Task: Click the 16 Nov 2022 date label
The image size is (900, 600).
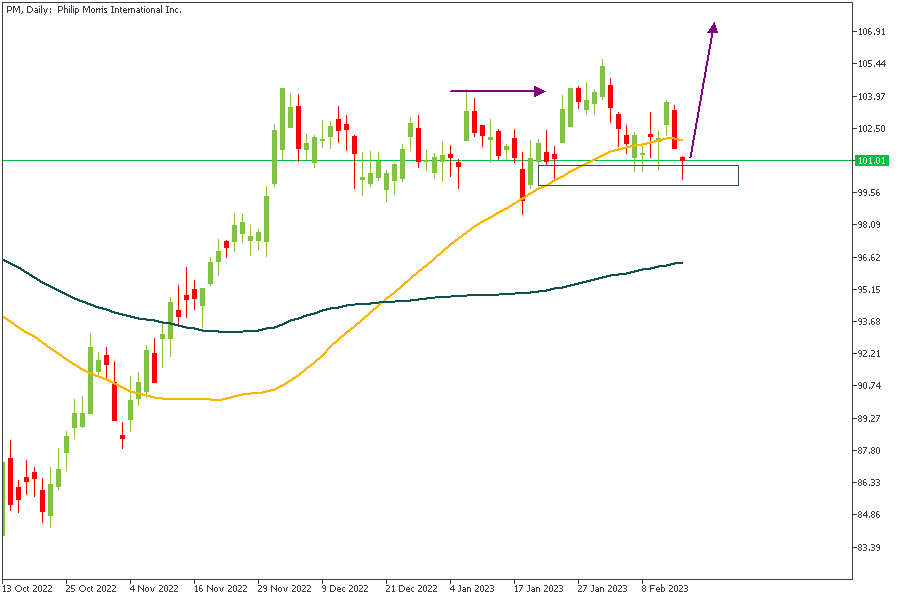Action: coord(220,589)
